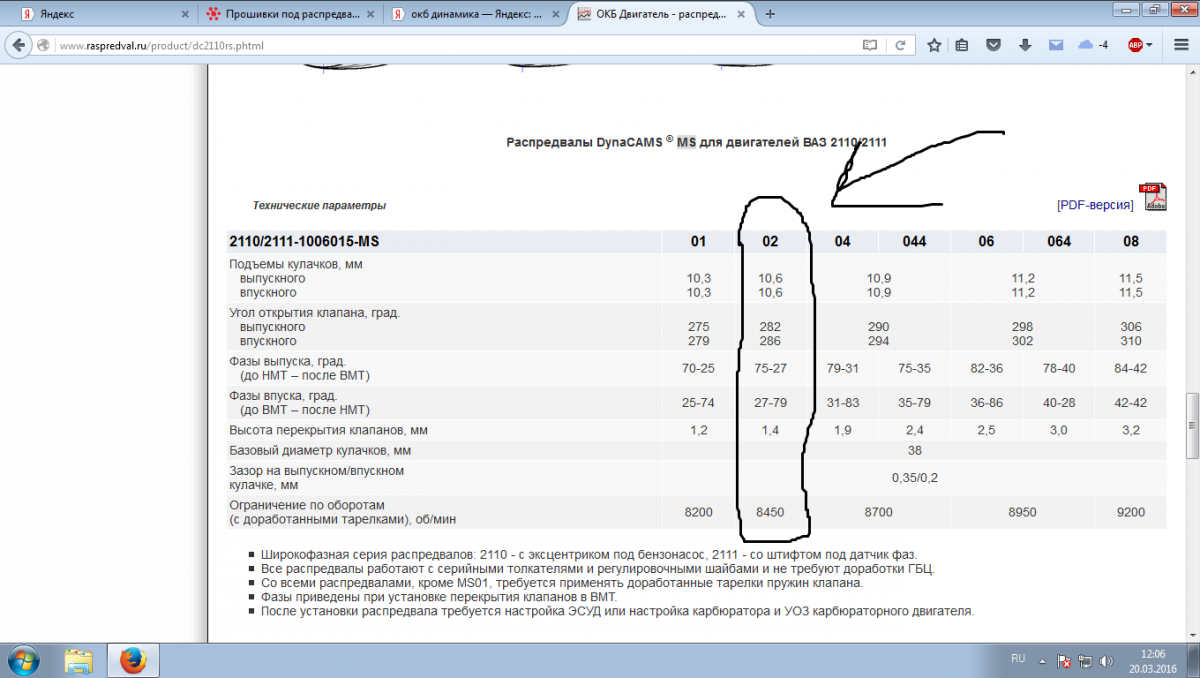Enter Reader View from address bar
This screenshot has width=1200, height=678.
tap(870, 45)
